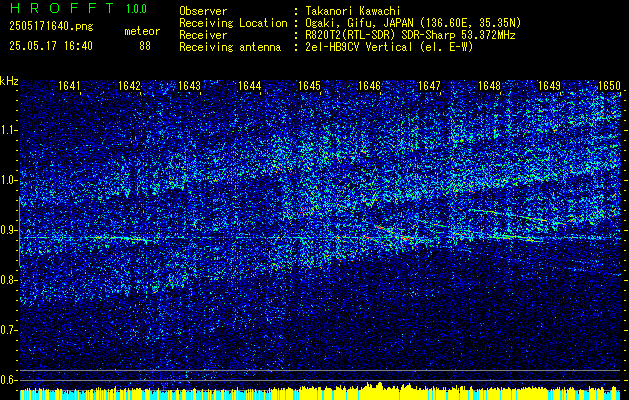
Task: Click the Receiver label
Action: click(x=203, y=35)
